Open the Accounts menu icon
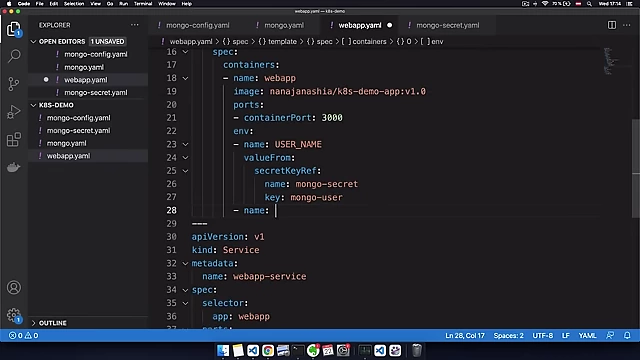640x360 pixels. 13,288
